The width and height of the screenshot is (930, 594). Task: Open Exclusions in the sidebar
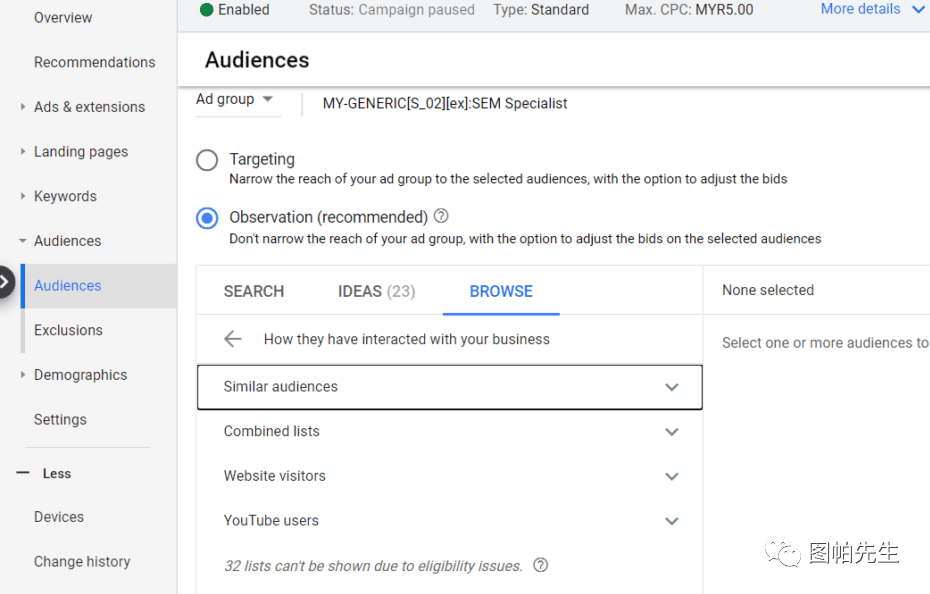(68, 330)
